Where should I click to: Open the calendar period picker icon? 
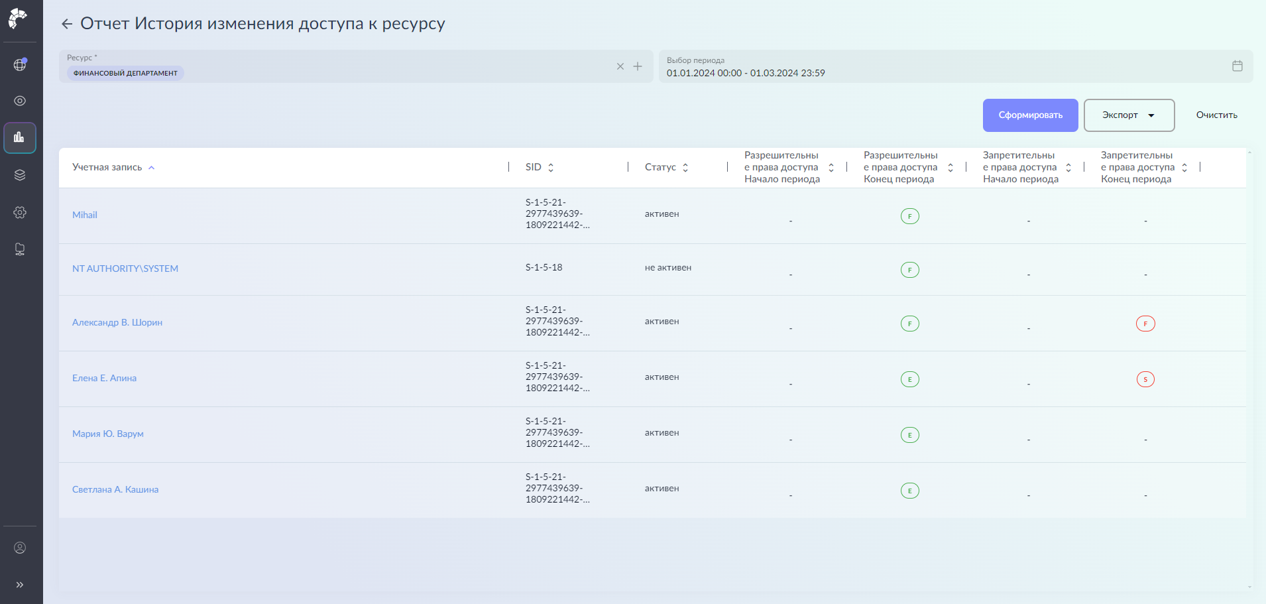click(1237, 66)
